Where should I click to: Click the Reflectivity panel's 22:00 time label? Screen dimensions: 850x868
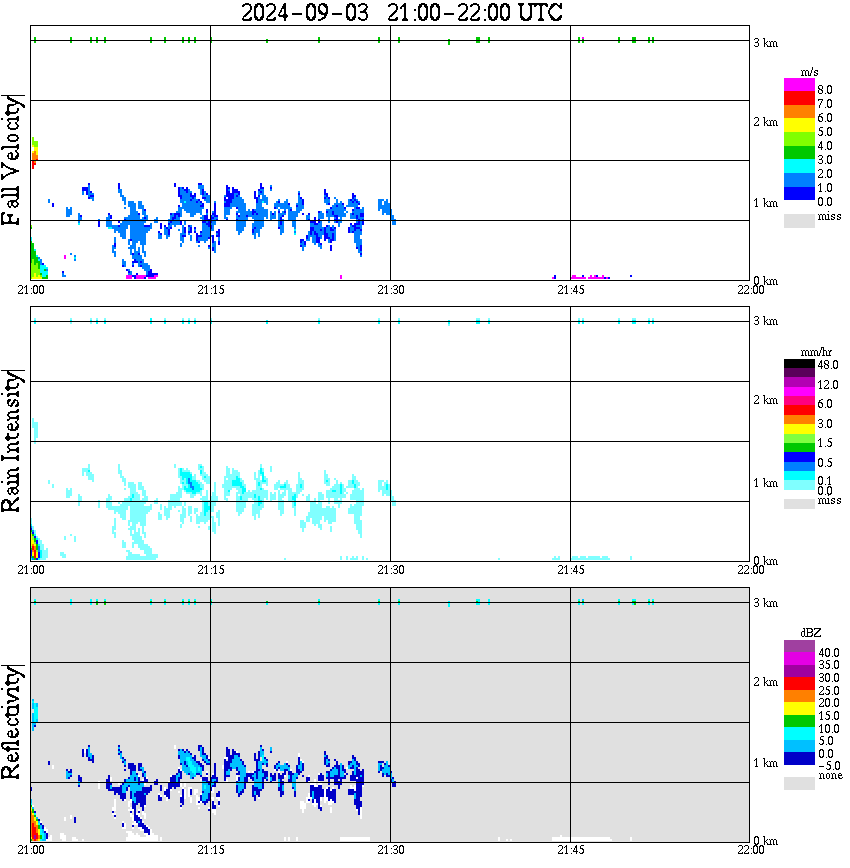click(x=751, y=850)
